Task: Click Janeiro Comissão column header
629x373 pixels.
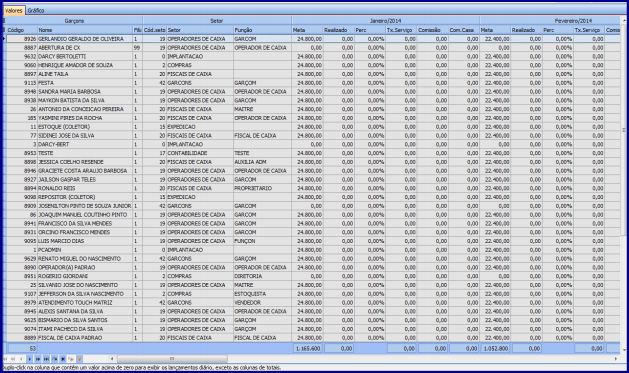Action: tap(432, 30)
